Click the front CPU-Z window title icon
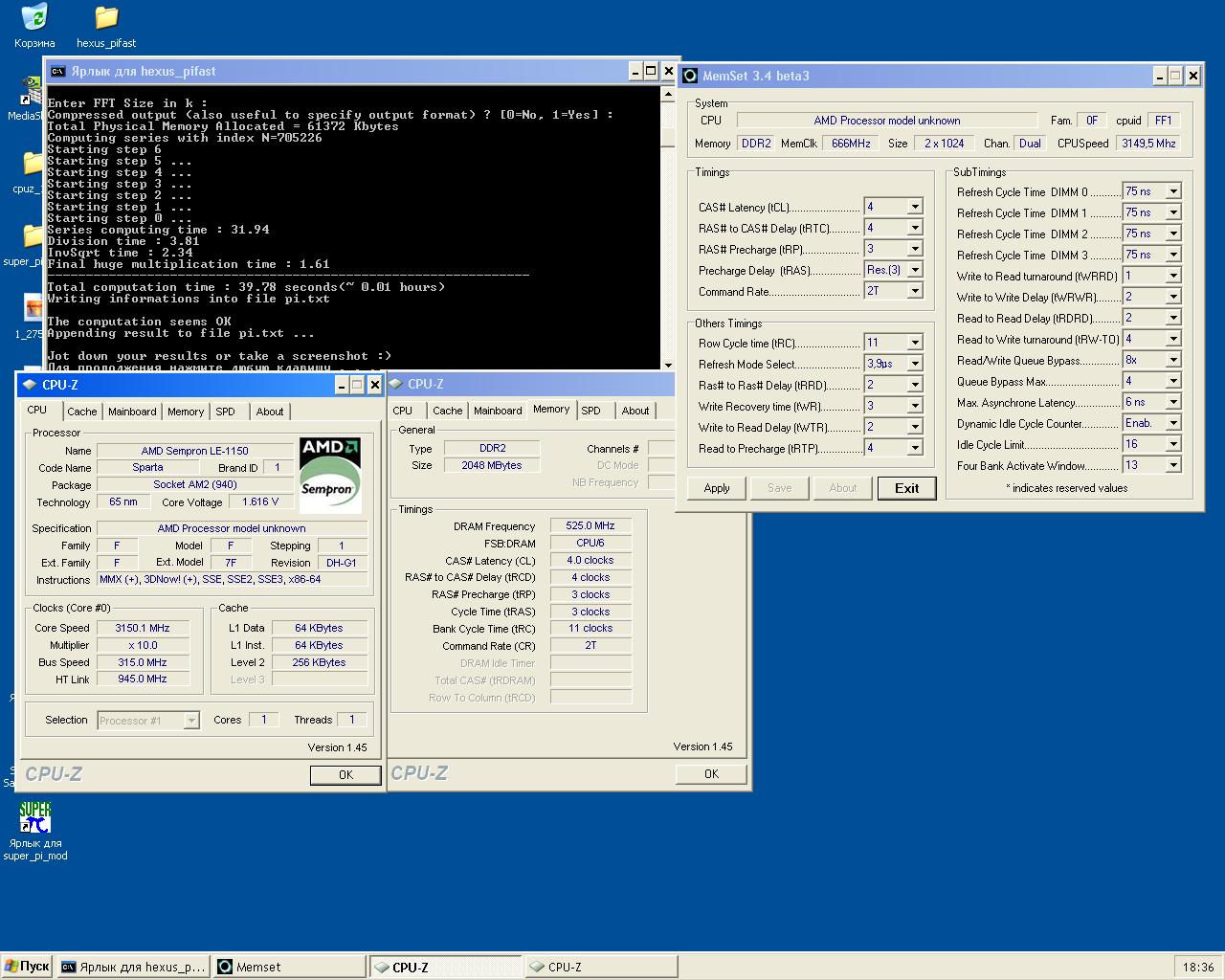 pos(29,385)
